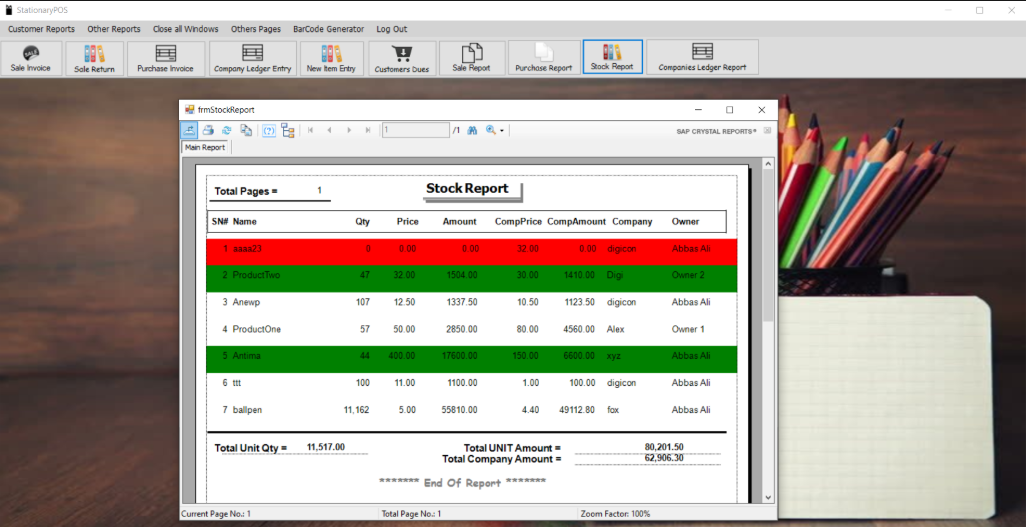Click the Export Report icon in viewer toolbar
Viewport: 1026px width, 527px height.
point(189,130)
